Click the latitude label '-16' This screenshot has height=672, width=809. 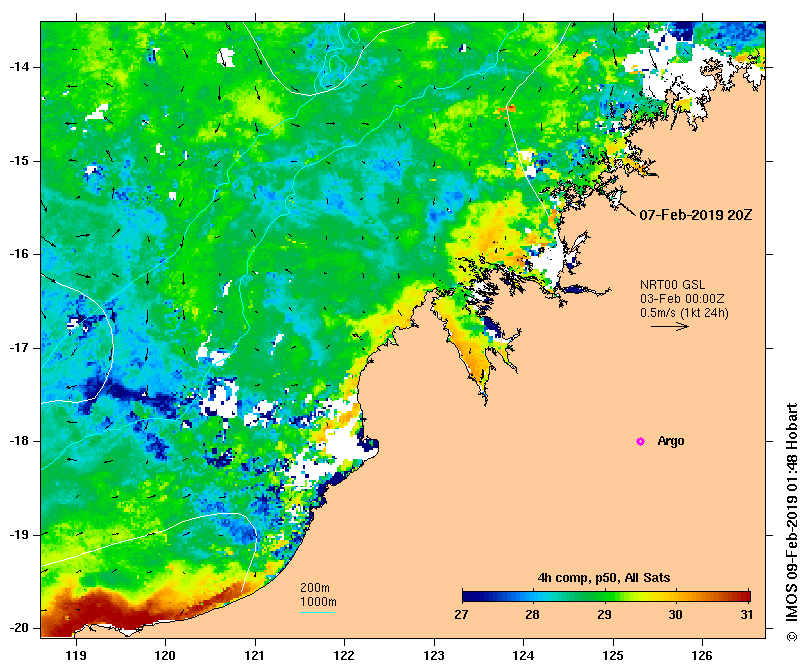[x=19, y=254]
